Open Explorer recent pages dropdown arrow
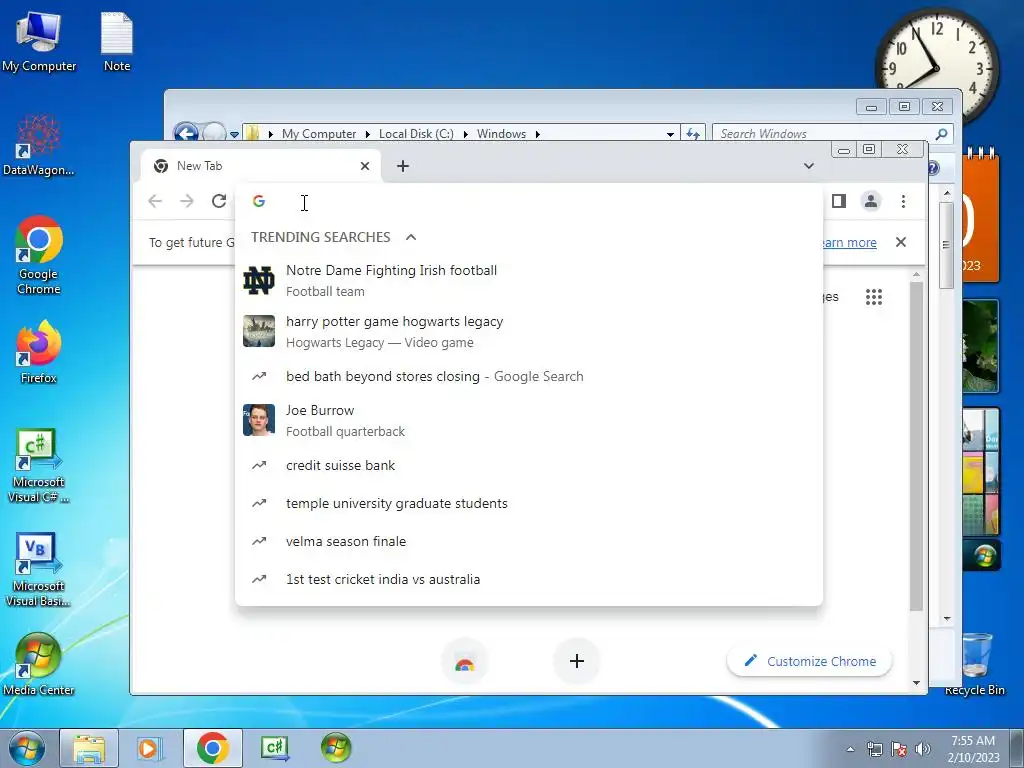The image size is (1024, 768). pos(234,135)
